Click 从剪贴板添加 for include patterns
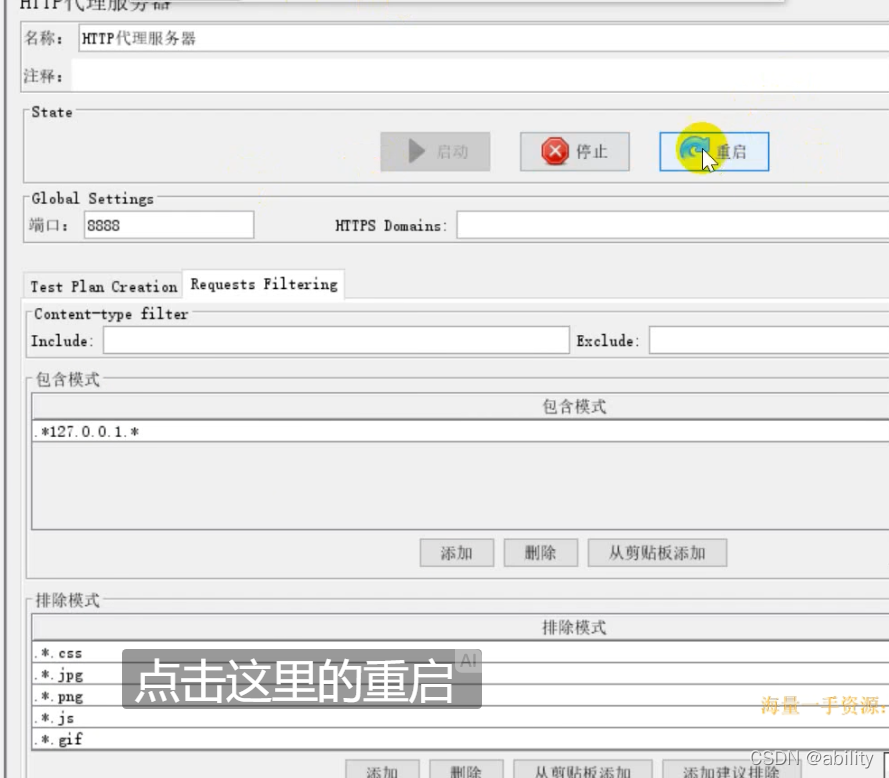The height and width of the screenshot is (778, 889). click(x=657, y=552)
